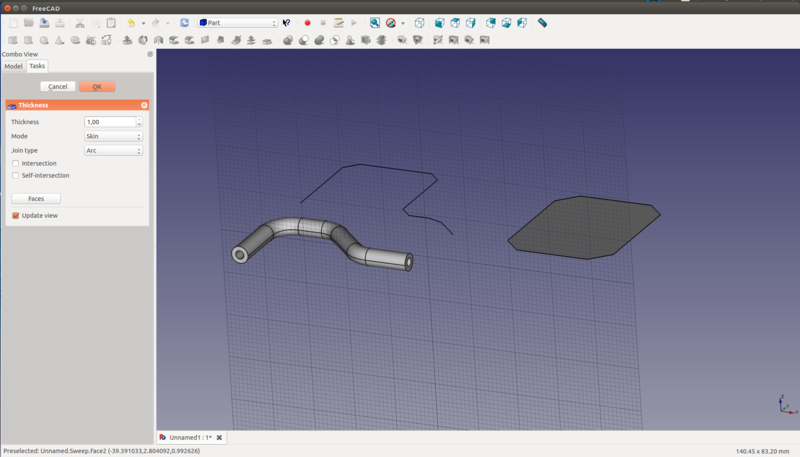
Task: Click the Refresh icon in the toolbar
Action: pyautogui.click(x=184, y=22)
